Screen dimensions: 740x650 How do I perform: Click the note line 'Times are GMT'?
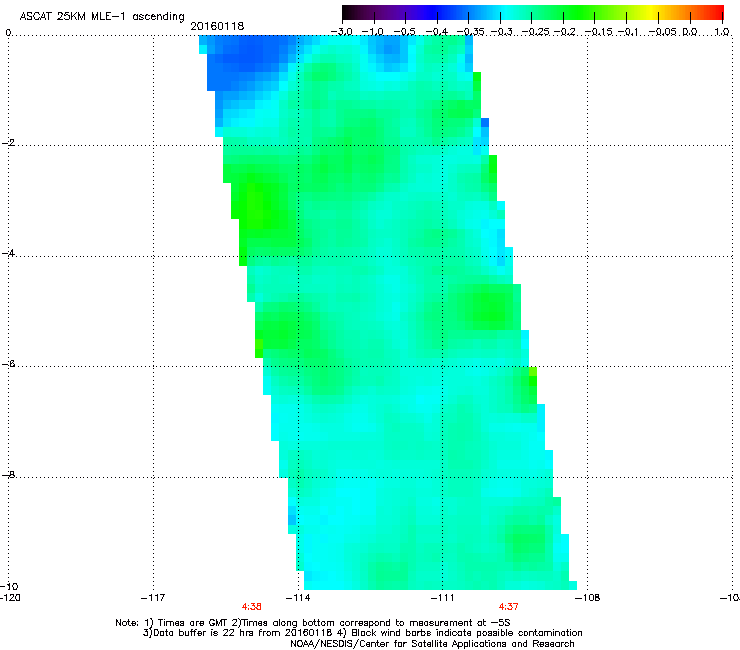(313, 623)
